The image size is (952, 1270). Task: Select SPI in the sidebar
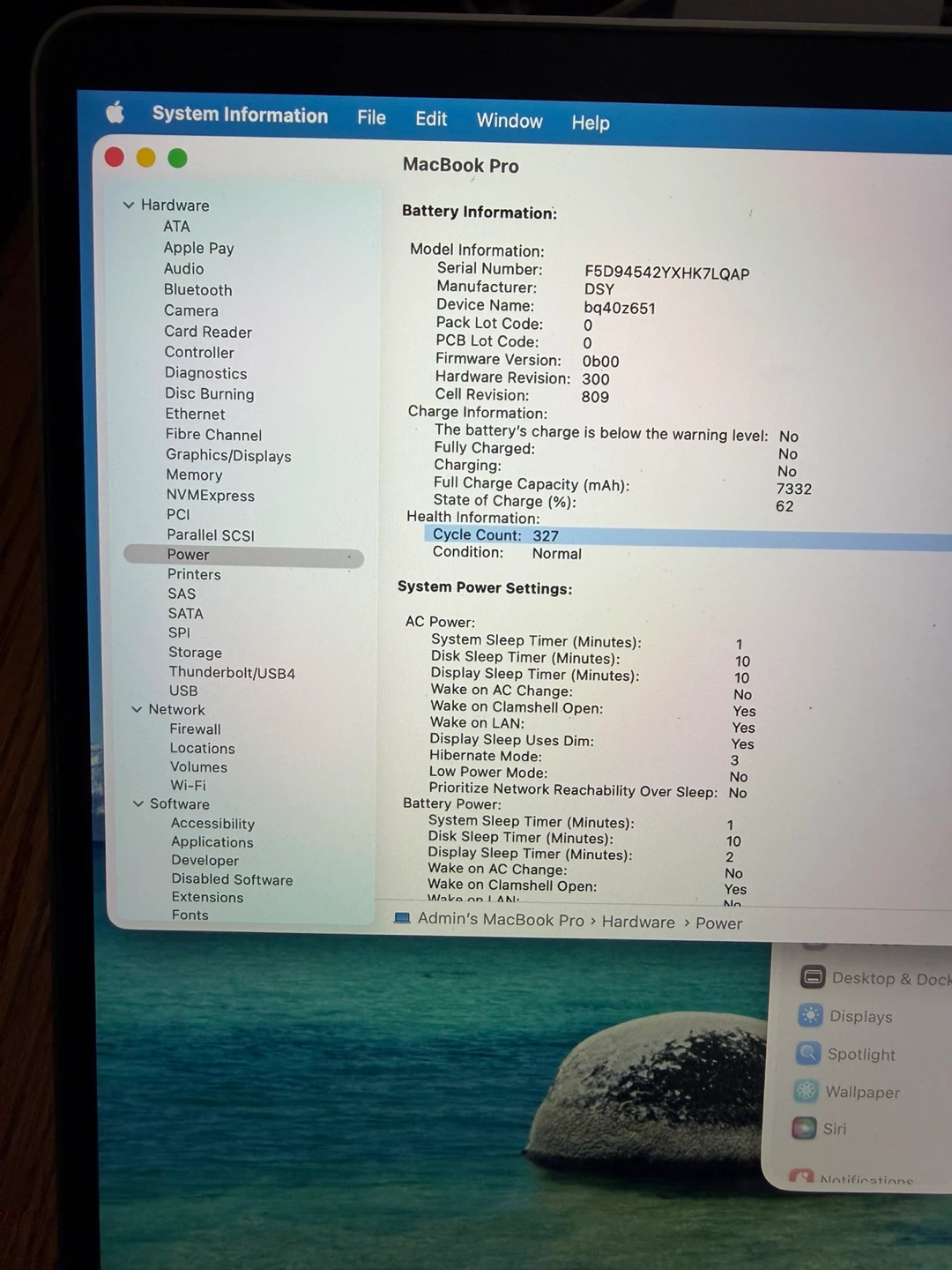click(180, 632)
